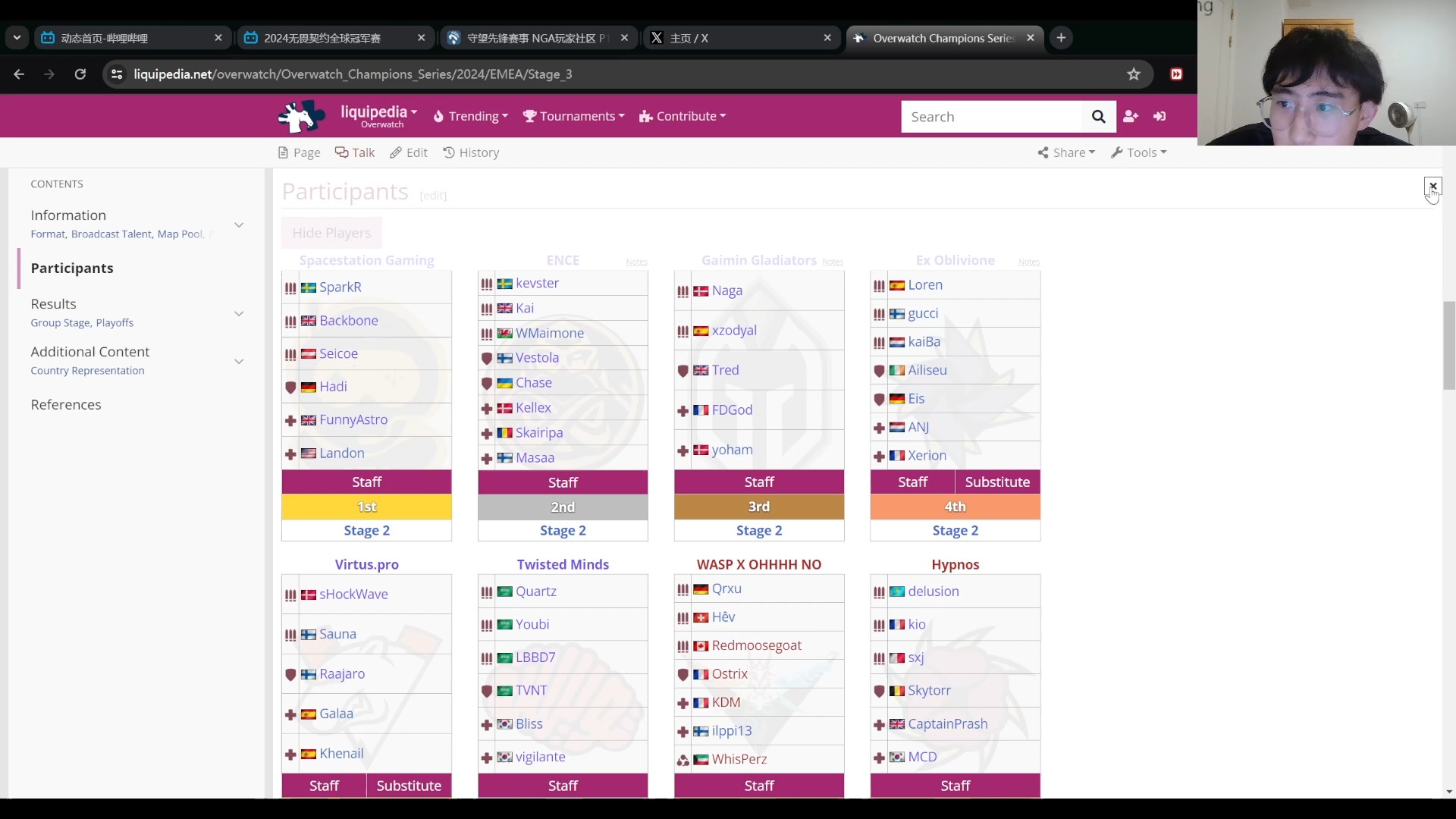The width and height of the screenshot is (1456, 819).
Task: Click the Liquipedia horse logo
Action: 302,116
